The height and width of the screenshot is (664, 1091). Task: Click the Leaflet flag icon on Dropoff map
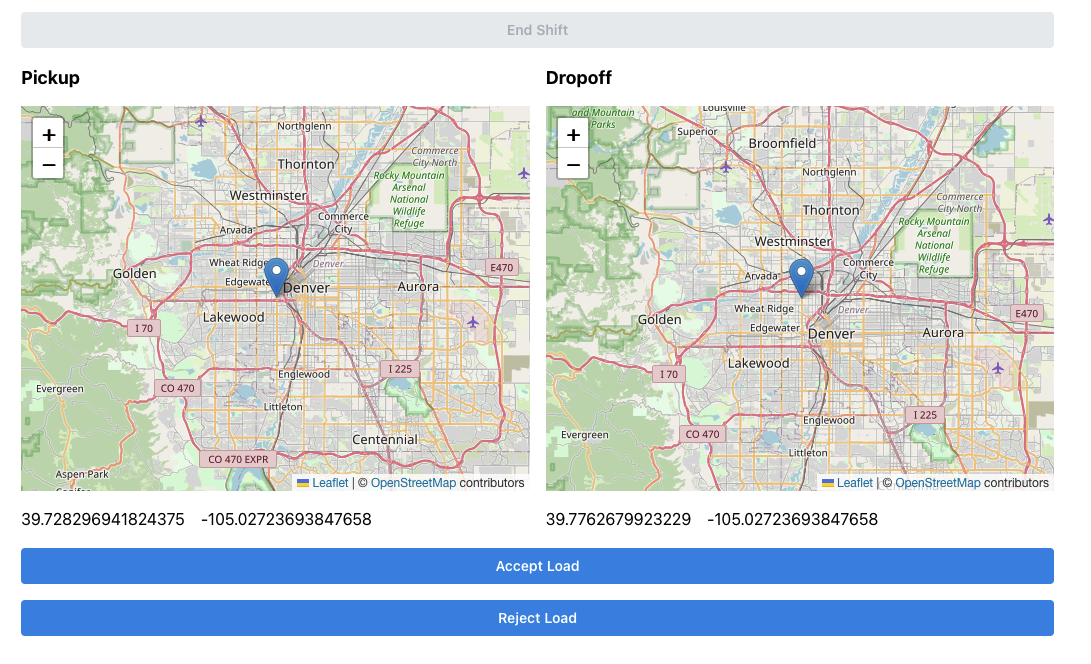[x=828, y=483]
